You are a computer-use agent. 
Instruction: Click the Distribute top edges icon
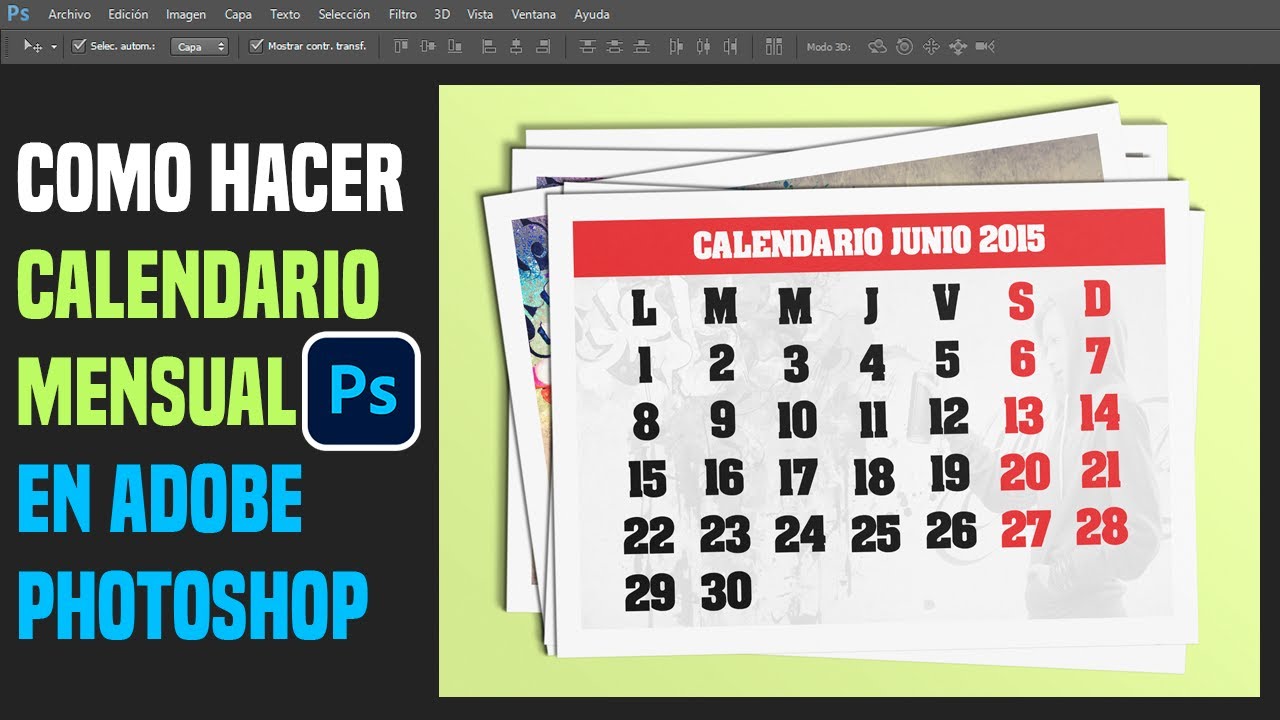coord(588,46)
